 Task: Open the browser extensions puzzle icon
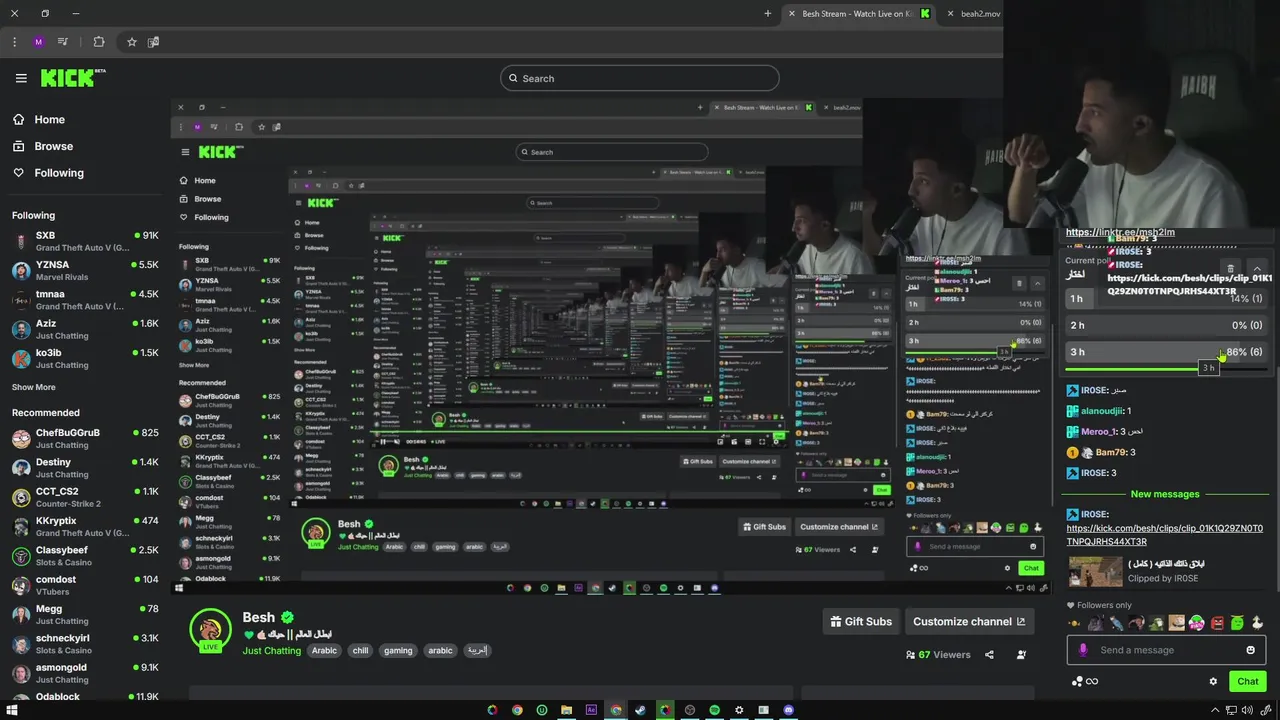click(99, 42)
